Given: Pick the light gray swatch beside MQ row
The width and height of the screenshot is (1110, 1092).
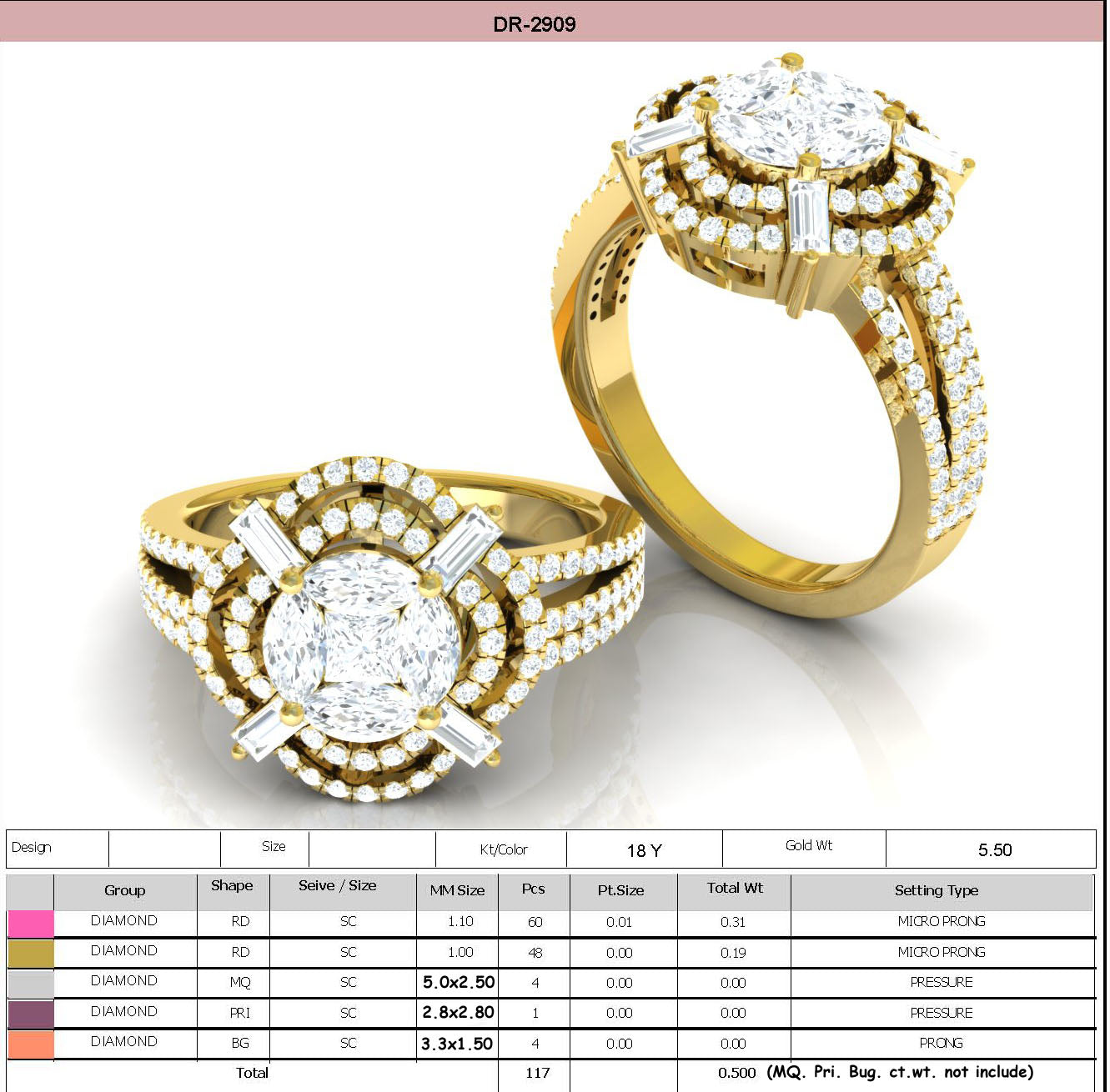Looking at the screenshot, I should pyautogui.click(x=30, y=984).
